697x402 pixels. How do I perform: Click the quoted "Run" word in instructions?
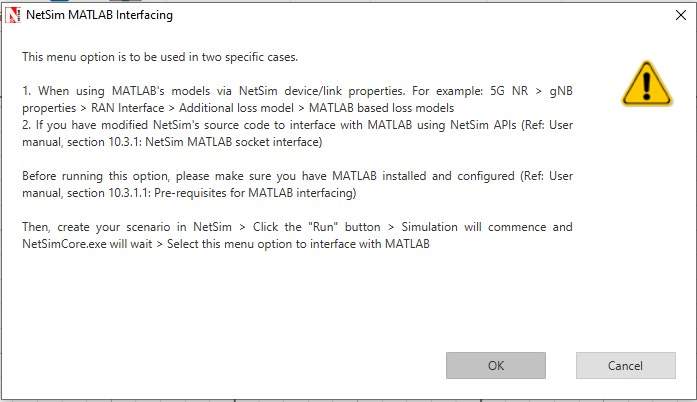[323, 227]
